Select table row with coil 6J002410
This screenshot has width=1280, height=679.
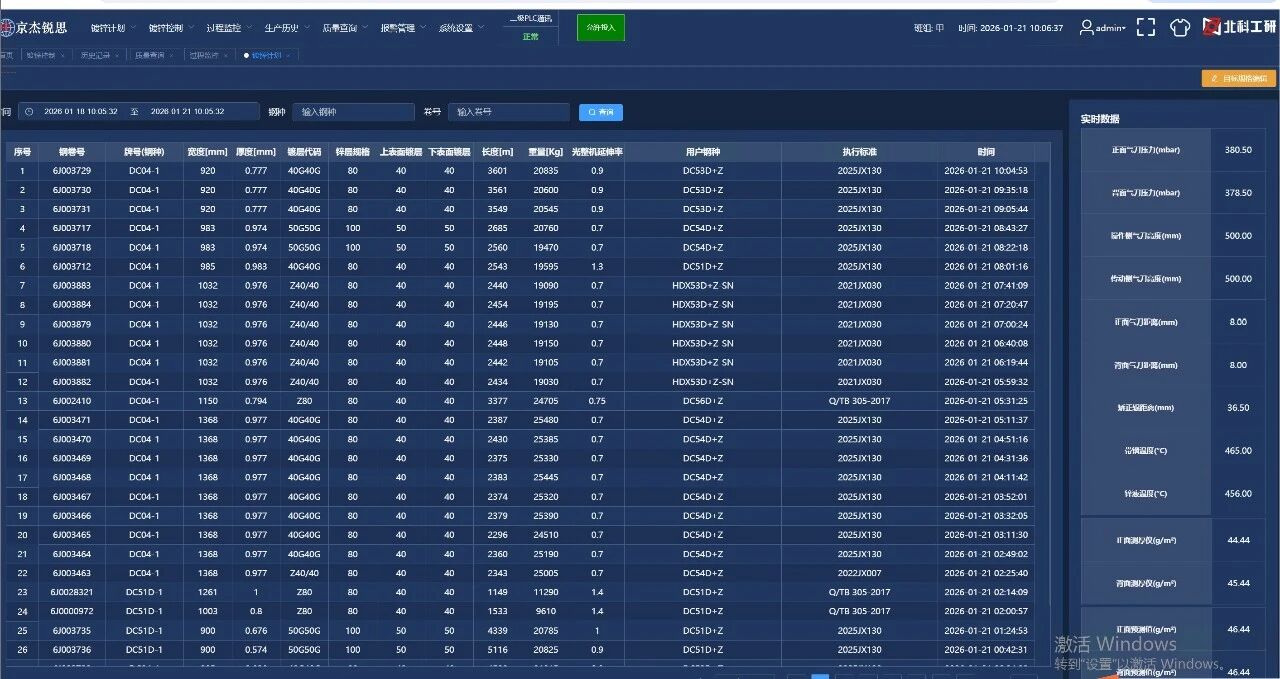(x=72, y=401)
